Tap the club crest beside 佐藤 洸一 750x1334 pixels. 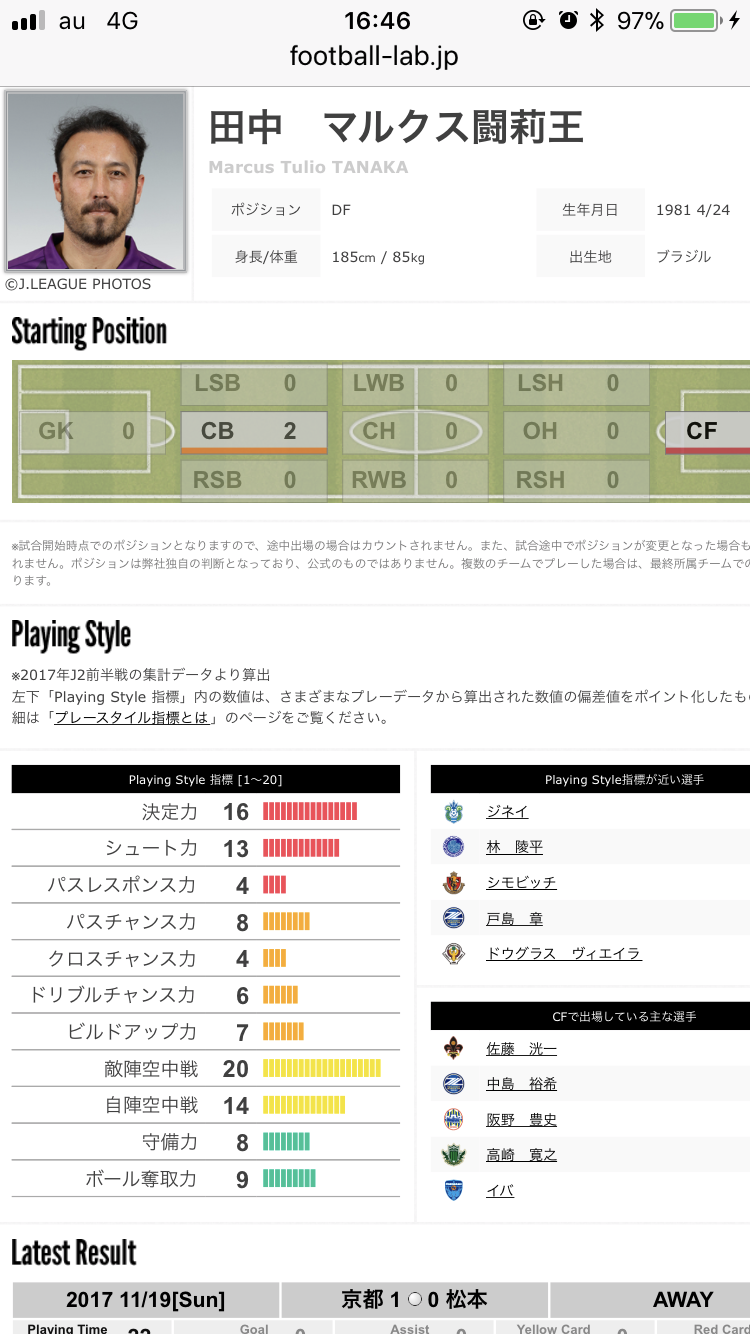[454, 1049]
